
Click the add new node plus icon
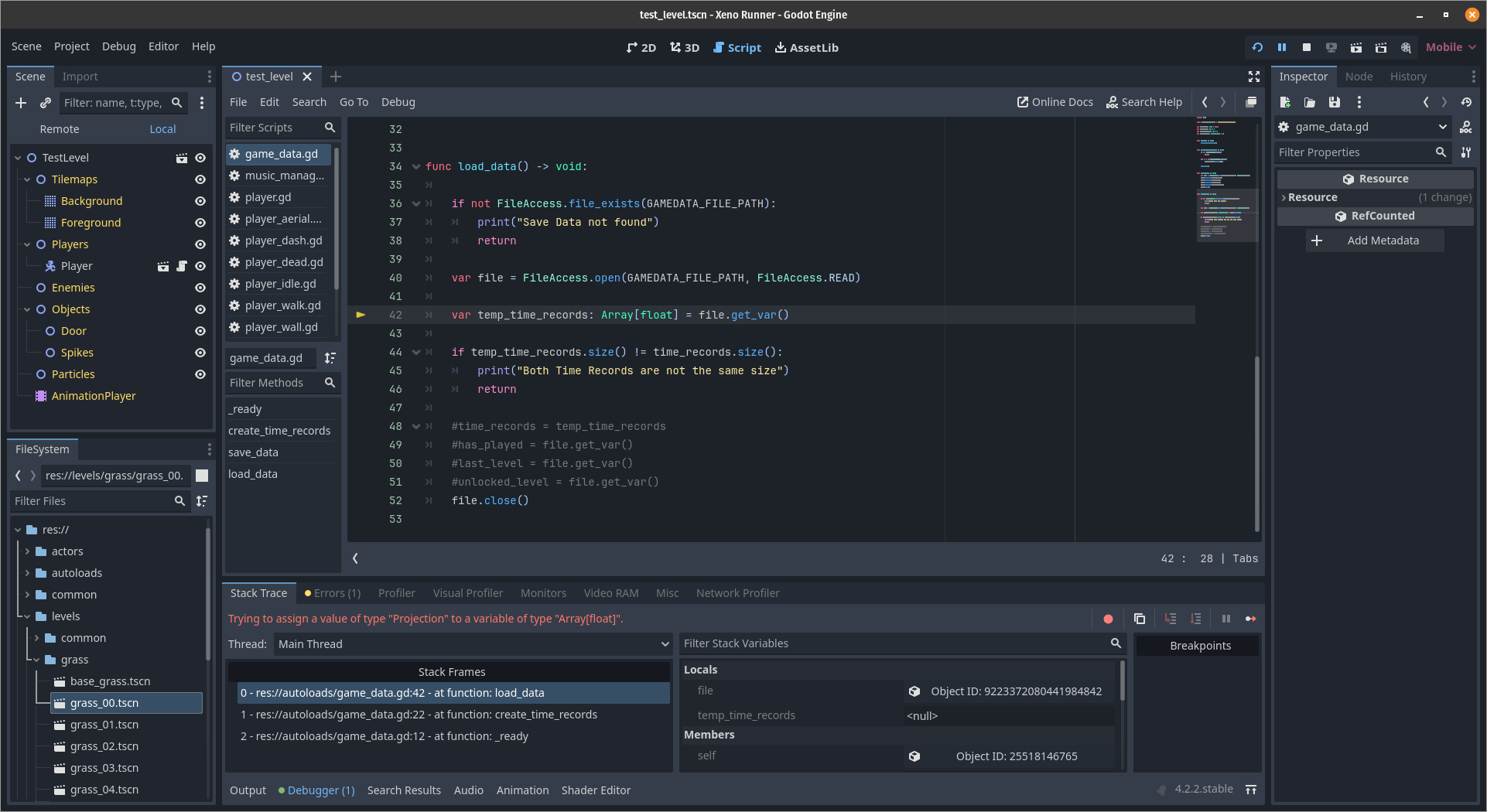pyautogui.click(x=21, y=103)
